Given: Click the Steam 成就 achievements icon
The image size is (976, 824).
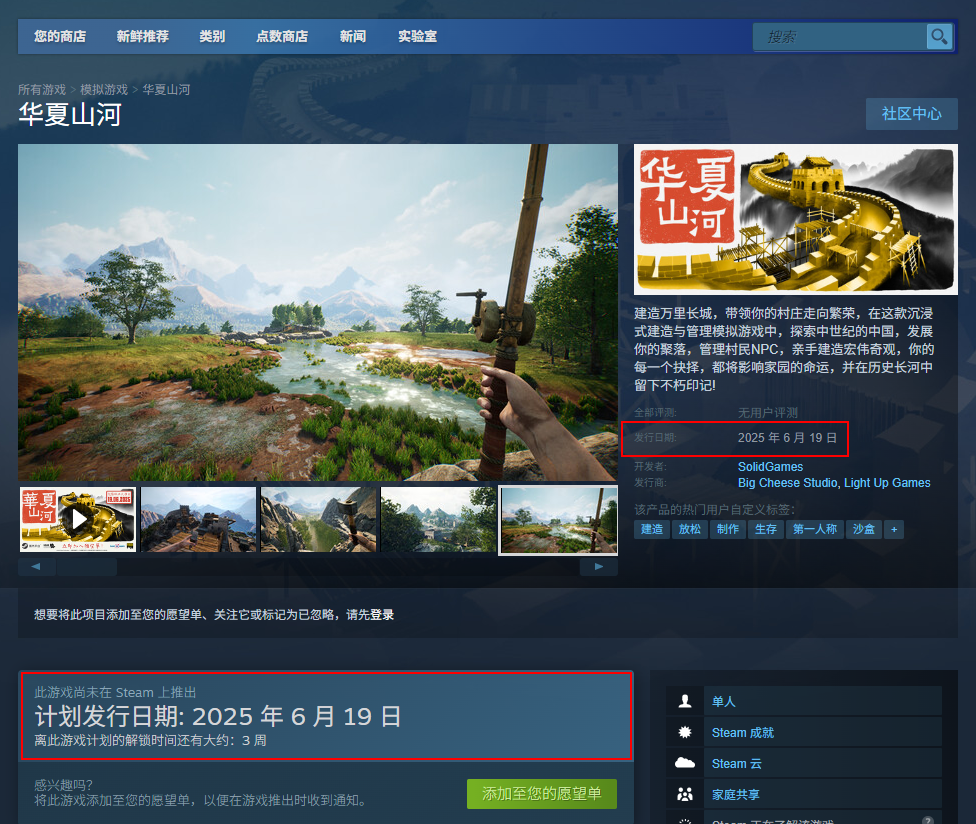Looking at the screenshot, I should 685,732.
